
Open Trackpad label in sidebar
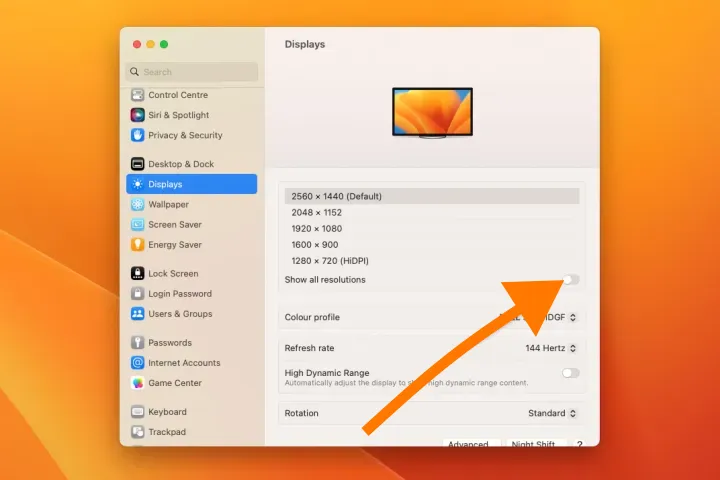pyautogui.click(x=167, y=432)
